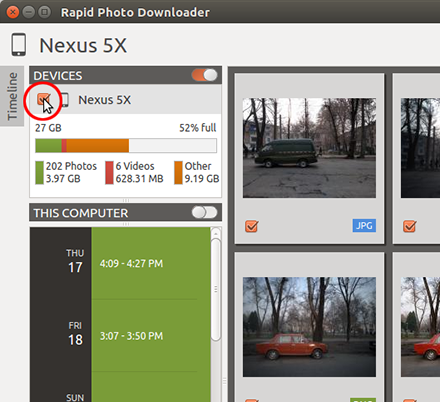The width and height of the screenshot is (440, 402).
Task: Uncheck the green van photo checkbox
Action: (252, 226)
